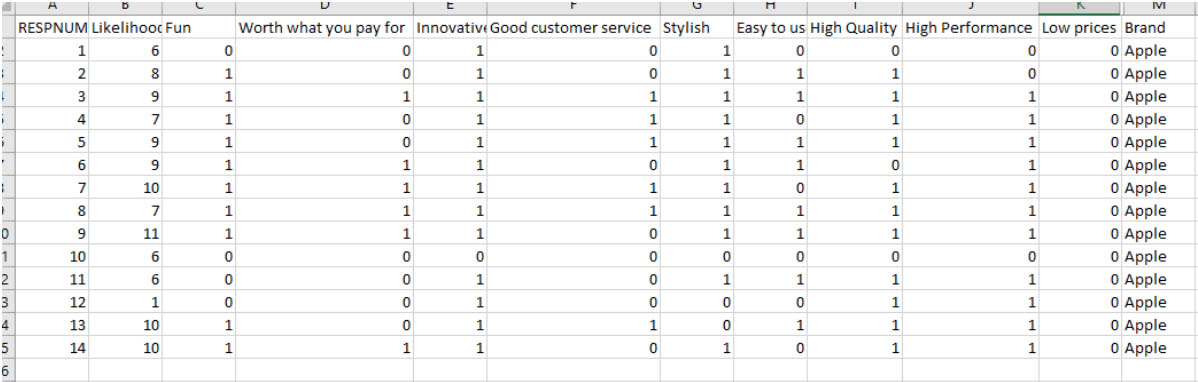Select the RESPNUM header cell
This screenshot has width=1198, height=382.
[52, 28]
